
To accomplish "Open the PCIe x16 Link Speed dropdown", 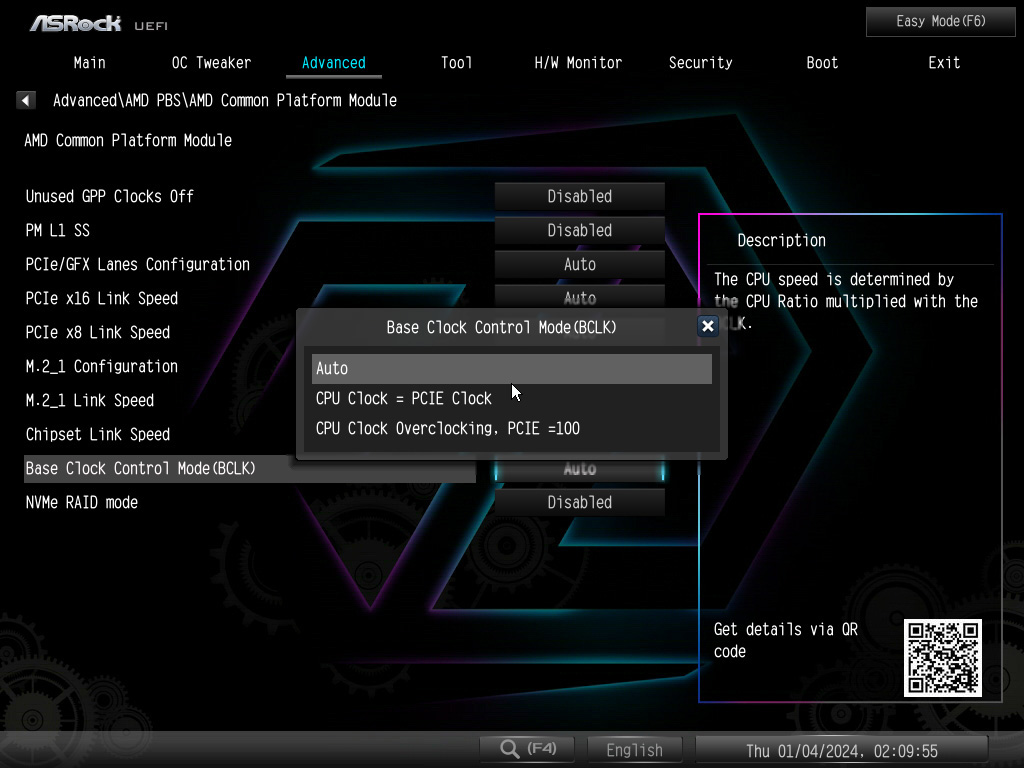I will click(579, 297).
